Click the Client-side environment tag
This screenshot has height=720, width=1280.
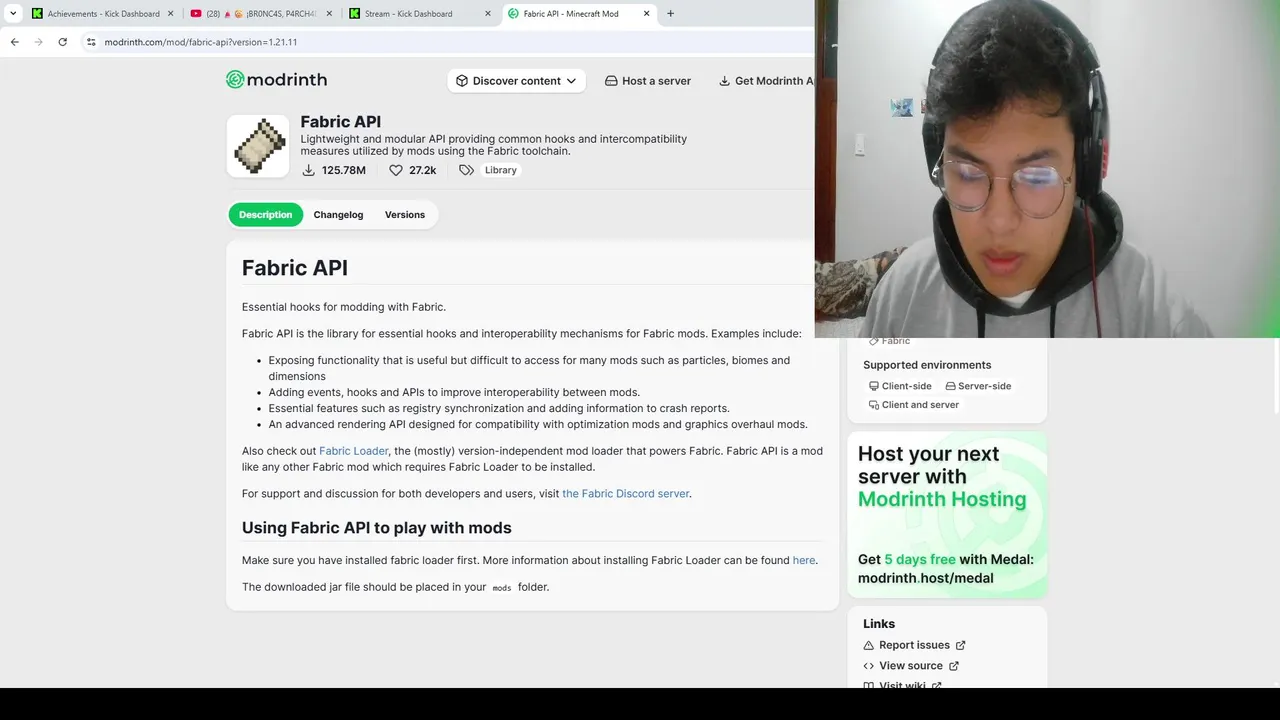[900, 386]
